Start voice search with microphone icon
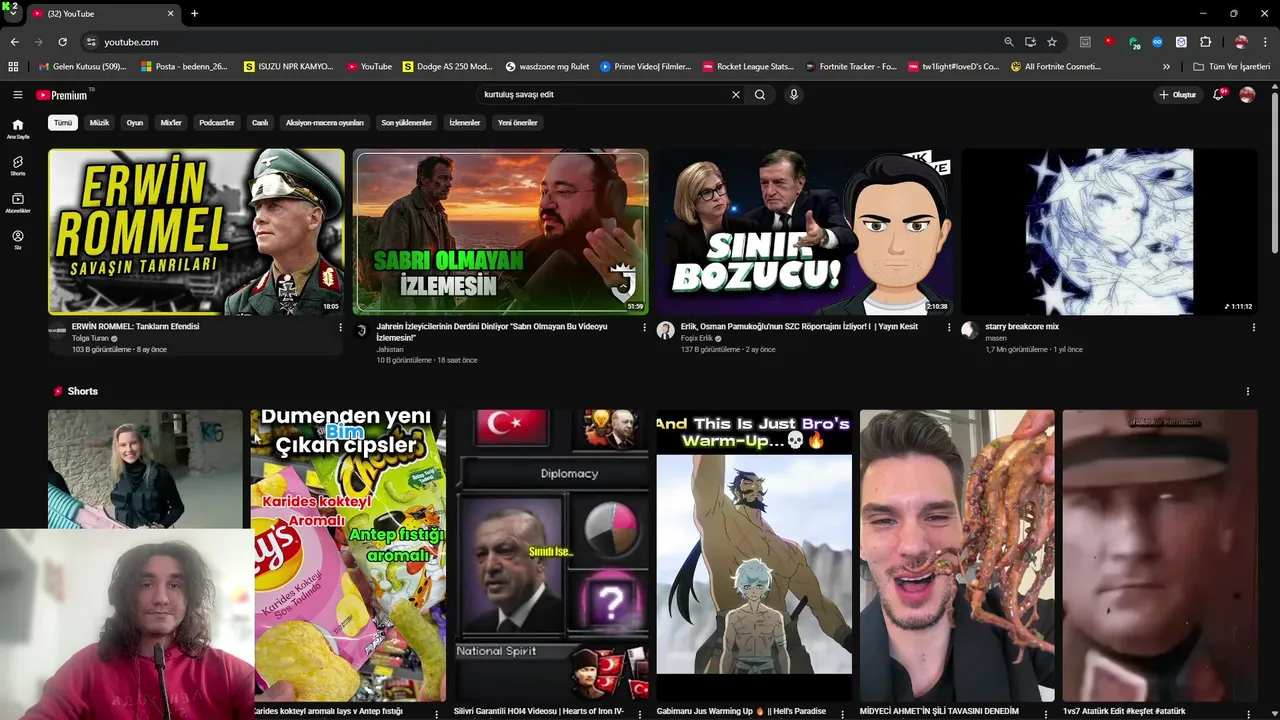The height and width of the screenshot is (720, 1280). [794, 95]
